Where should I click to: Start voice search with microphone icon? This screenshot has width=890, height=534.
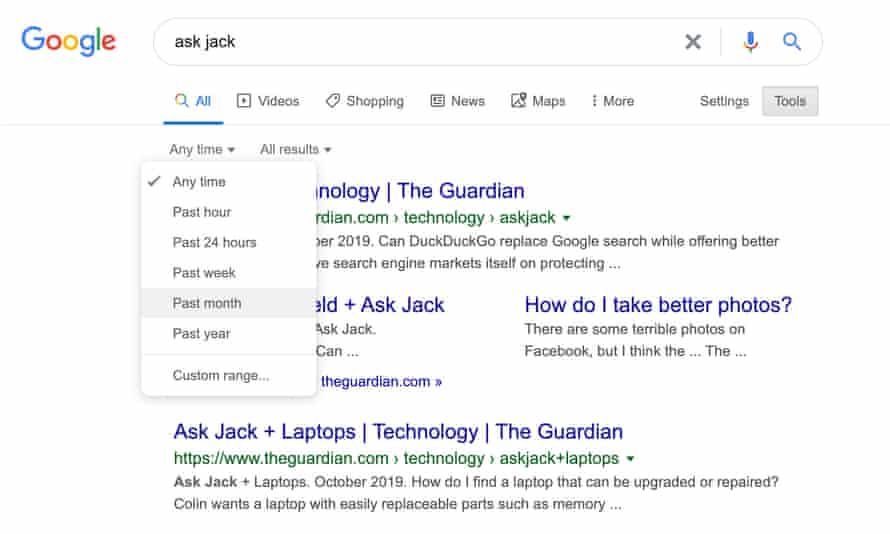(750, 42)
